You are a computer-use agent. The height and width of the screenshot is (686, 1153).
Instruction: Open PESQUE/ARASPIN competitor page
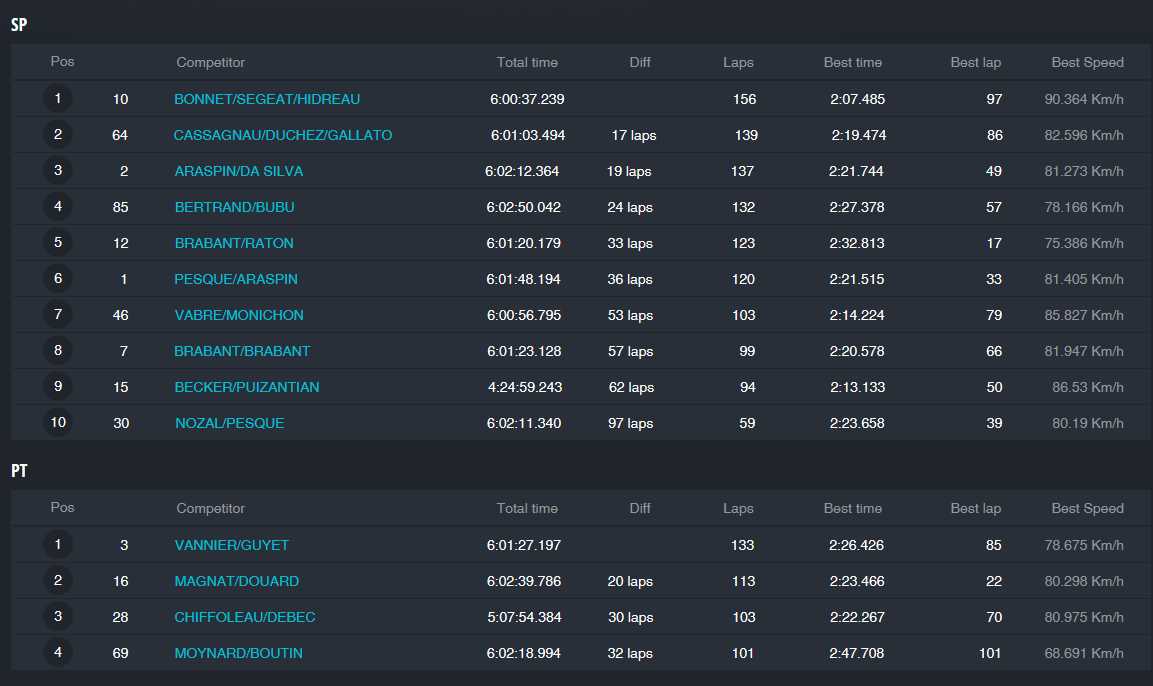[236, 279]
